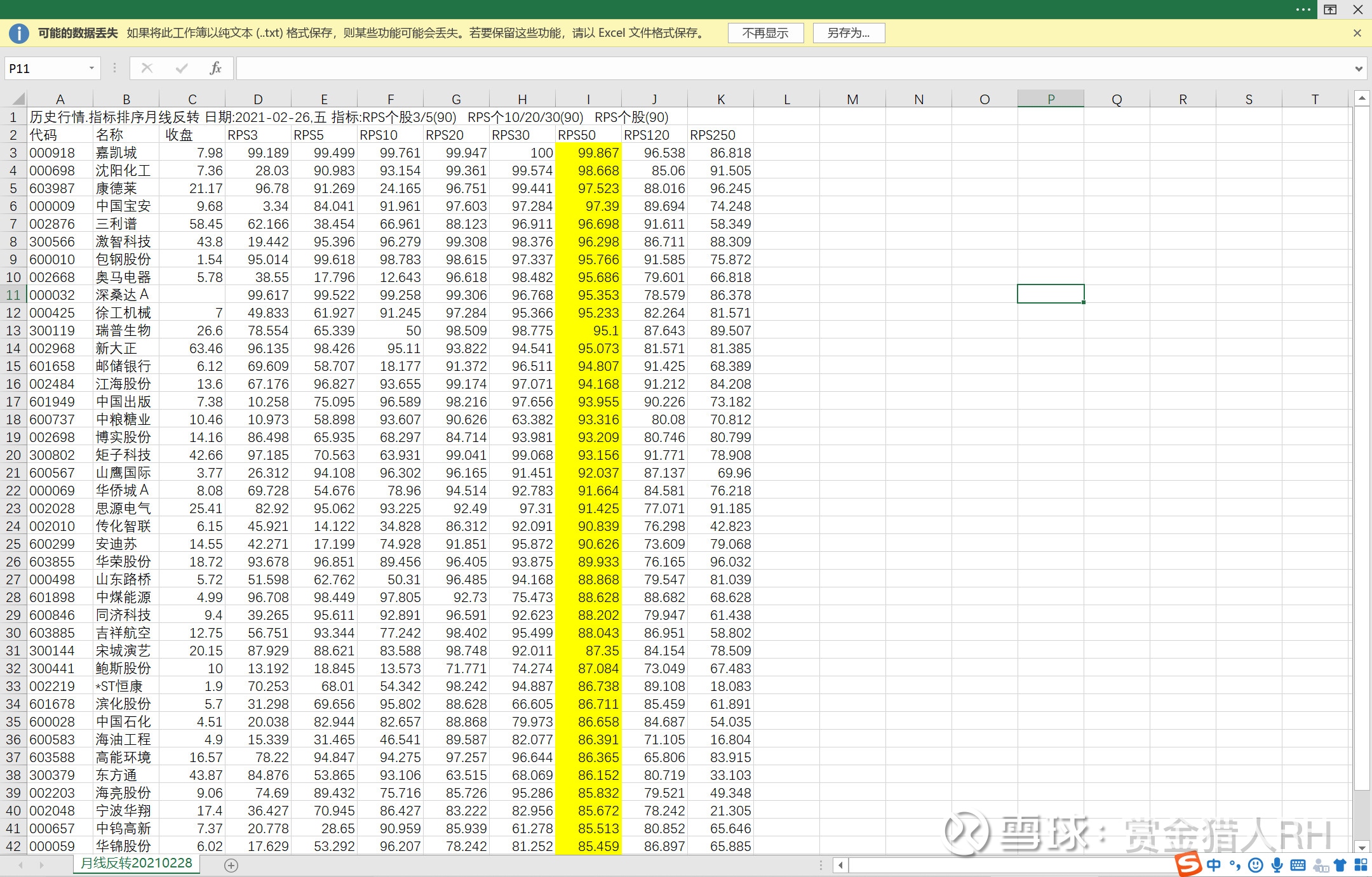Click the Sogou voice input microphone
Viewport: 1372px width, 877px height.
click(x=1277, y=865)
